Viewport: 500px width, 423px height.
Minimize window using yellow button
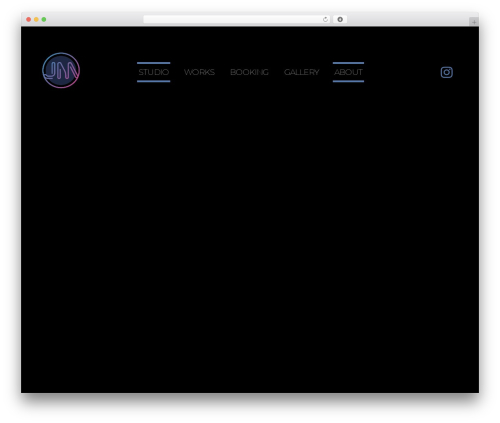[36, 19]
